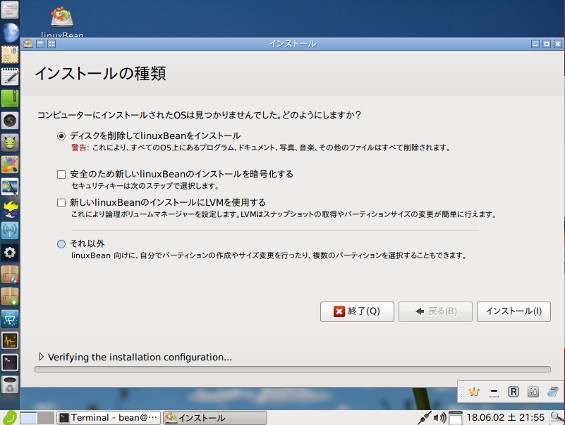Enable 安全のため新しいlinuxBeanのインストールを暗号化する checkbox
This screenshot has width=565, height=425.
click(x=61, y=174)
